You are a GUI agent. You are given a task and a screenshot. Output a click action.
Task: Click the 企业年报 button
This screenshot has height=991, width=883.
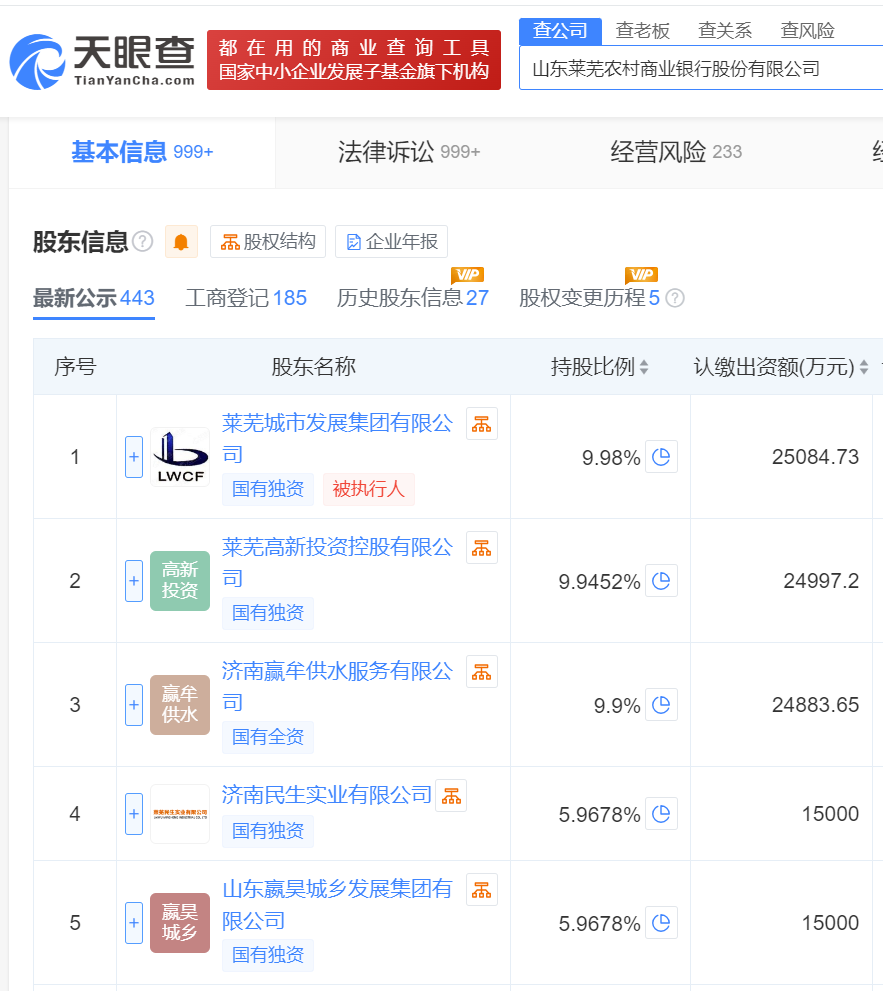(x=391, y=241)
